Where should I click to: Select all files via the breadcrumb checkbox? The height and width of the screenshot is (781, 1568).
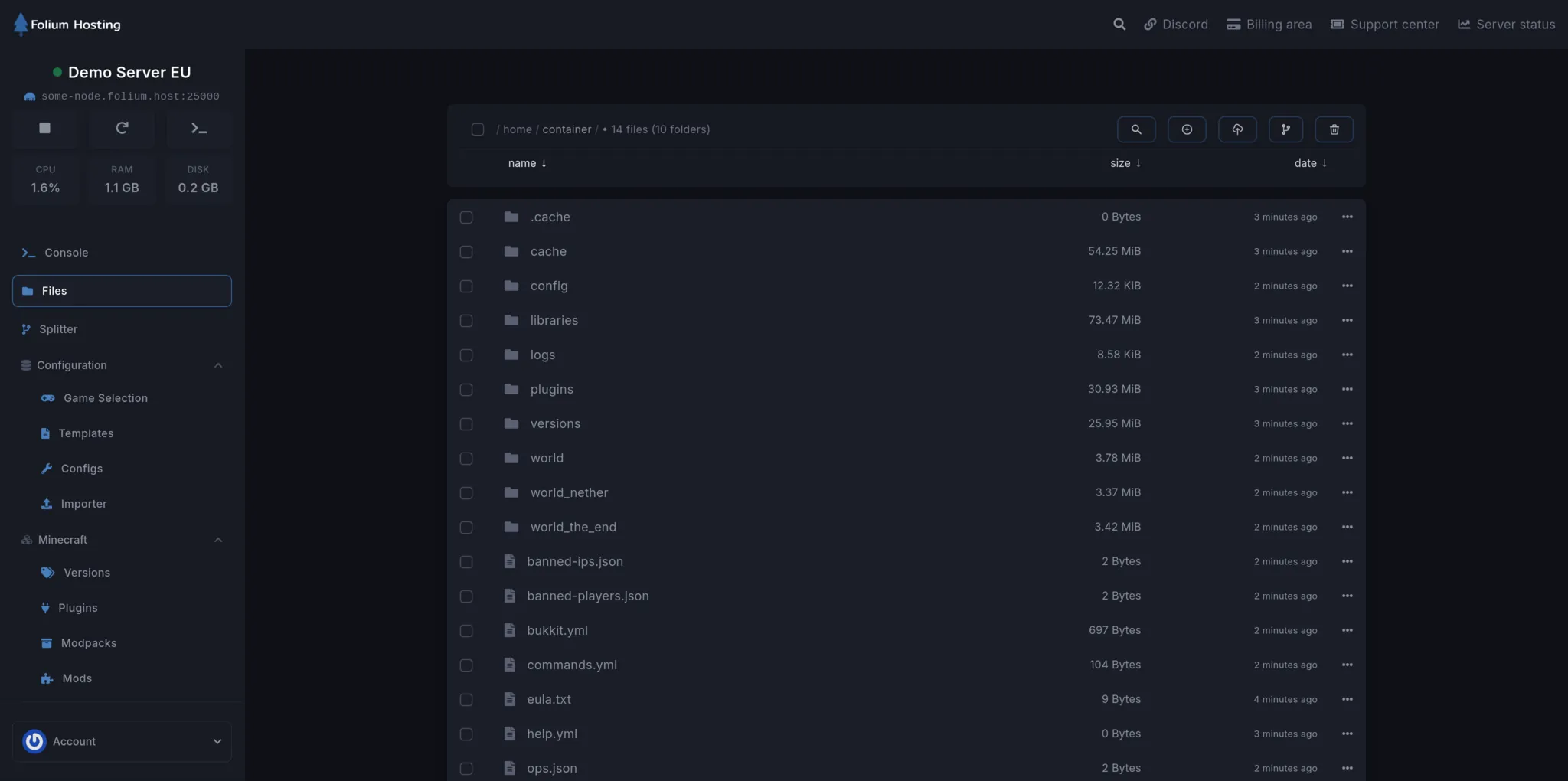[477, 129]
